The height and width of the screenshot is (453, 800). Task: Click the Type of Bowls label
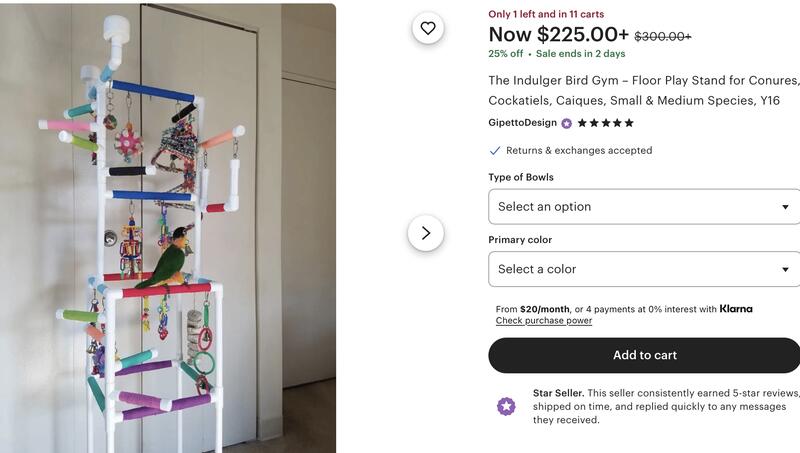(521, 177)
